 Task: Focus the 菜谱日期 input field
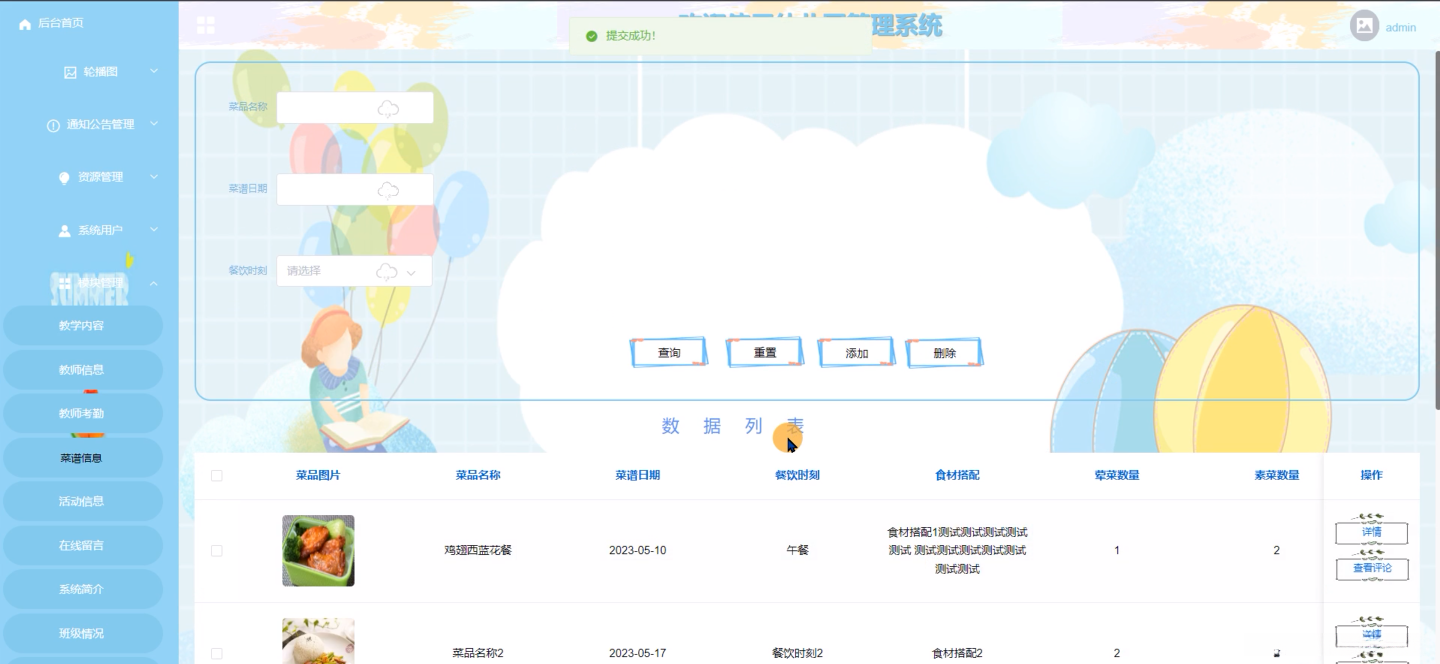[x=355, y=190]
